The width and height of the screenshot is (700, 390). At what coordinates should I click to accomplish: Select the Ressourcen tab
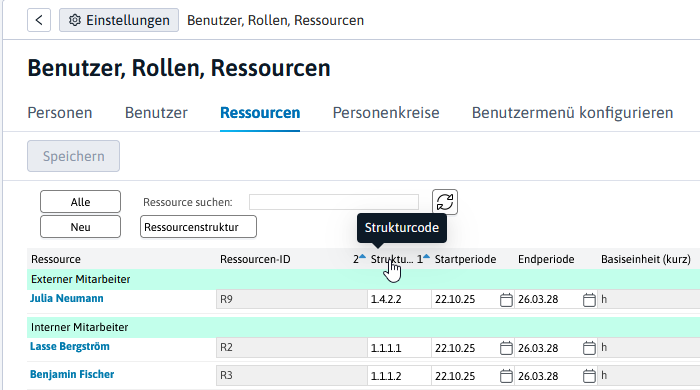[260, 113]
